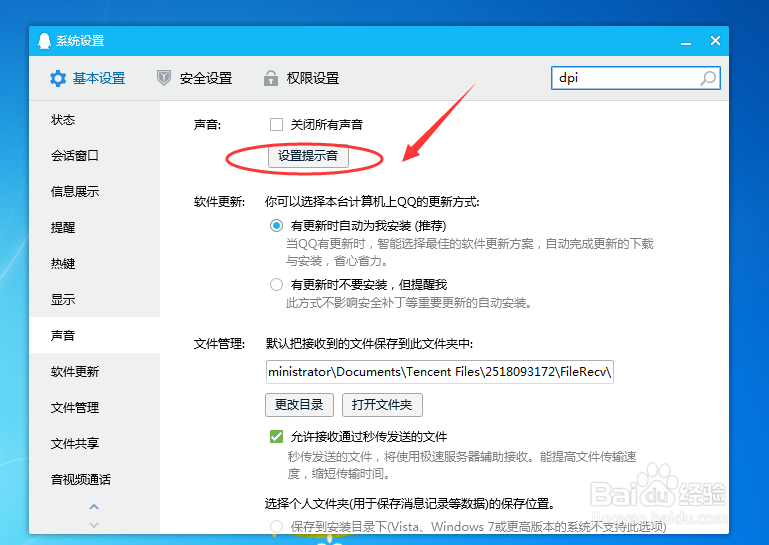This screenshot has width=769, height=545.
Task: Click the FileRecv folder path field
Action: point(439,372)
